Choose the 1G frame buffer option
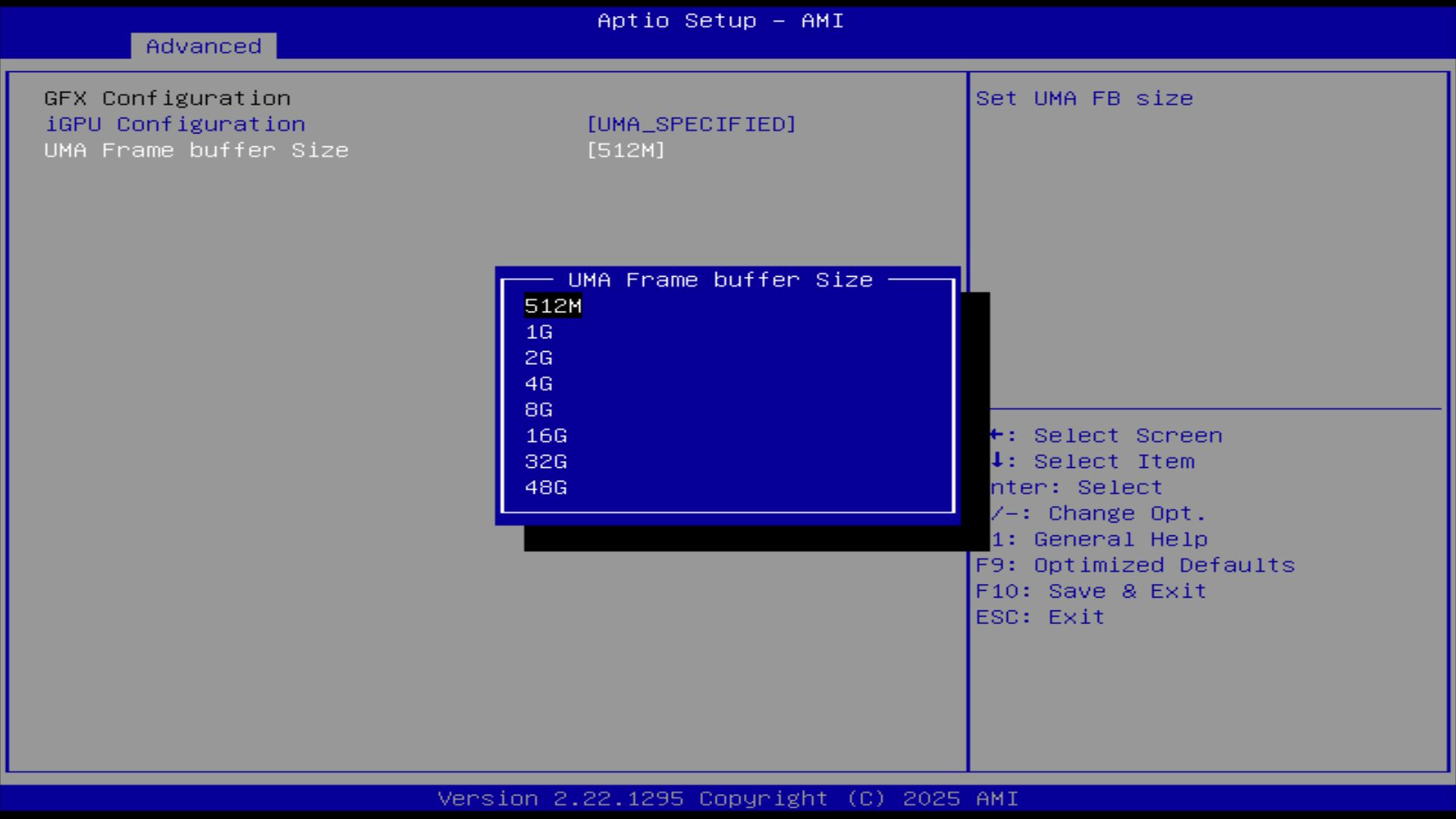The image size is (1456, 819). (x=538, y=332)
